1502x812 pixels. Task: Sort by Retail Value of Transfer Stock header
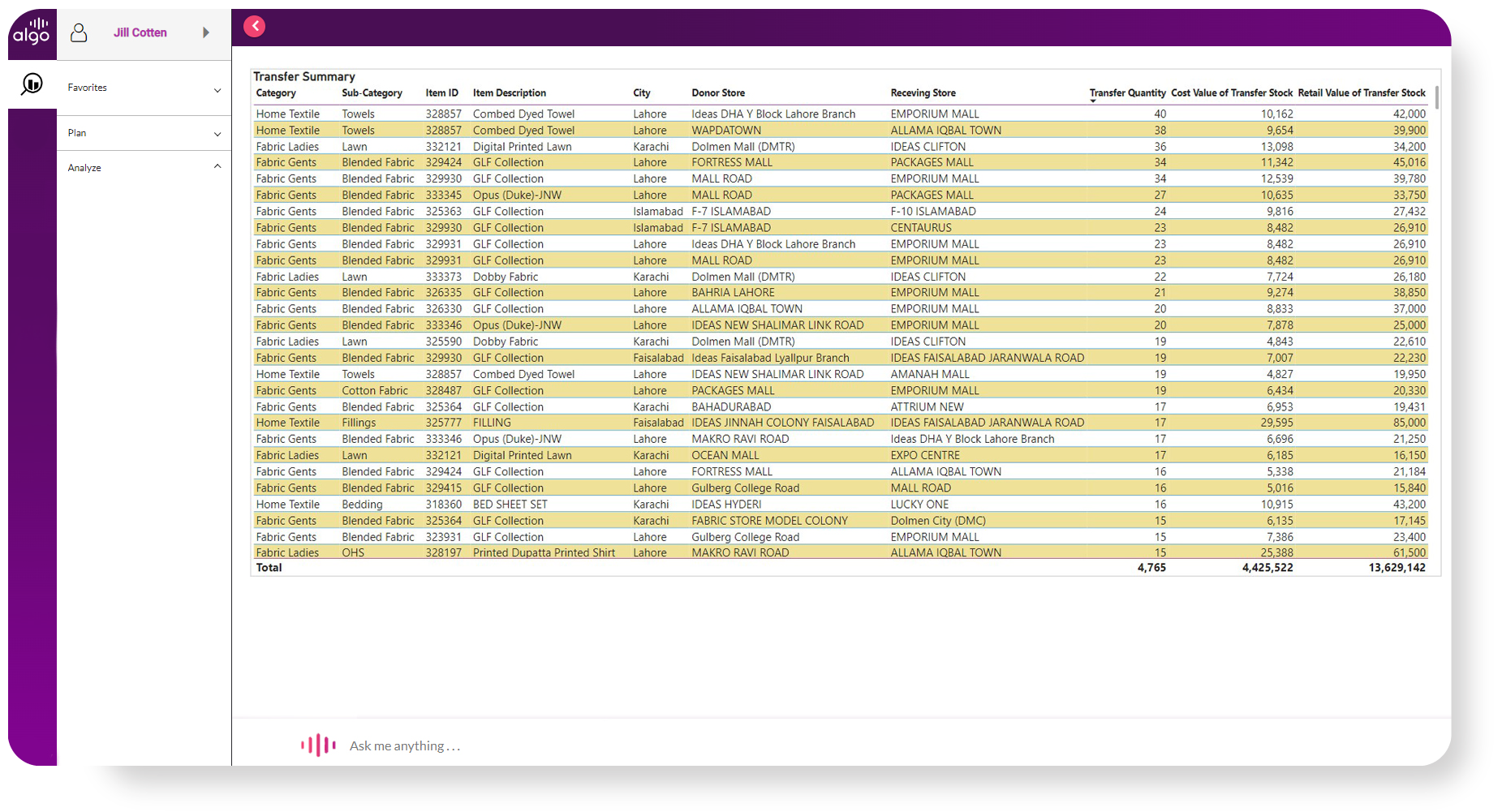tap(1362, 93)
